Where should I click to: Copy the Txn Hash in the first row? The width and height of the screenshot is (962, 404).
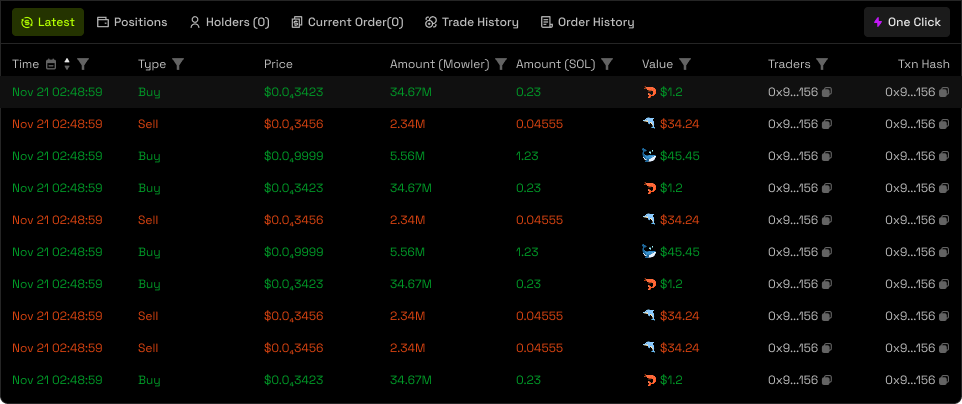pyautogui.click(x=944, y=92)
